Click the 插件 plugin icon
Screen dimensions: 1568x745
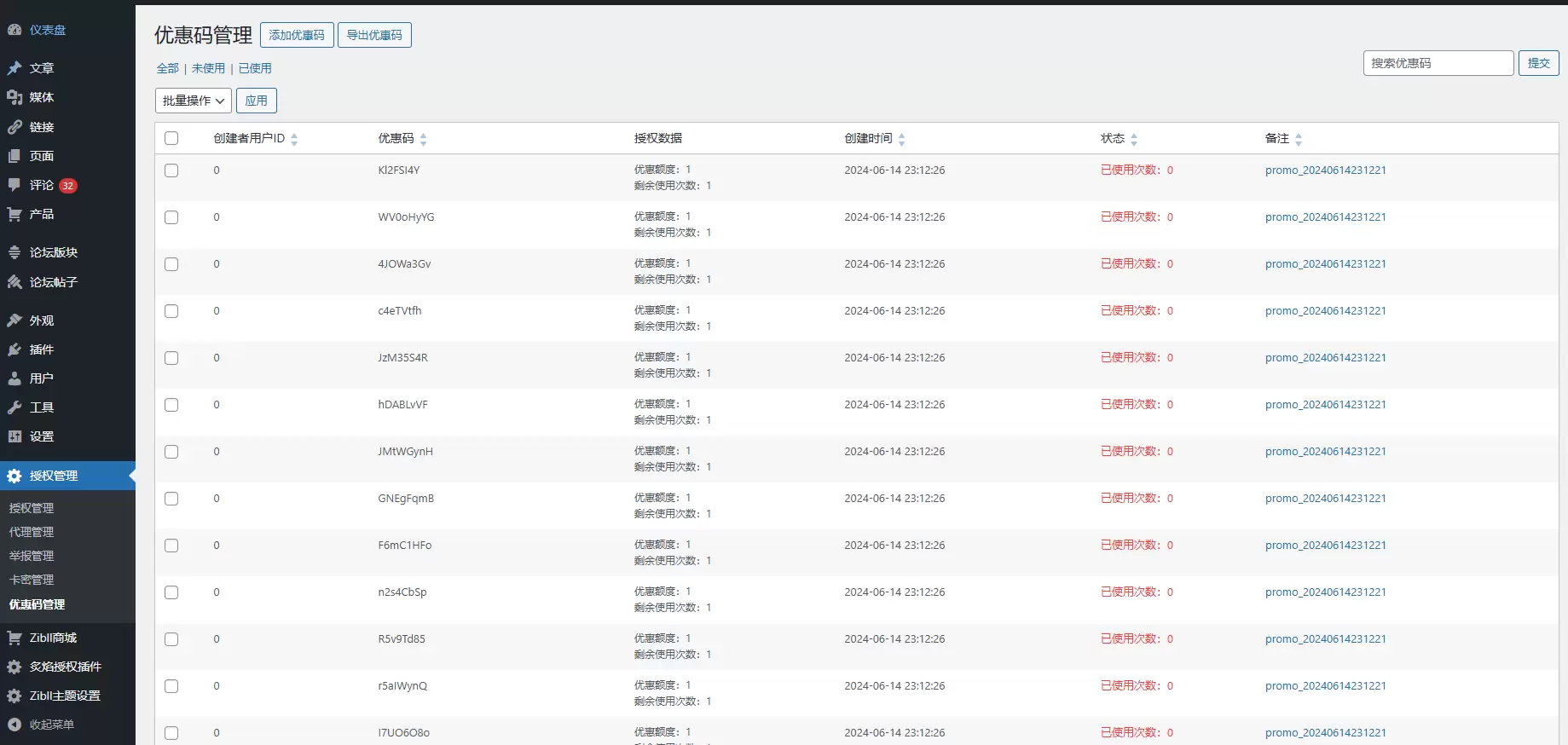tap(14, 349)
